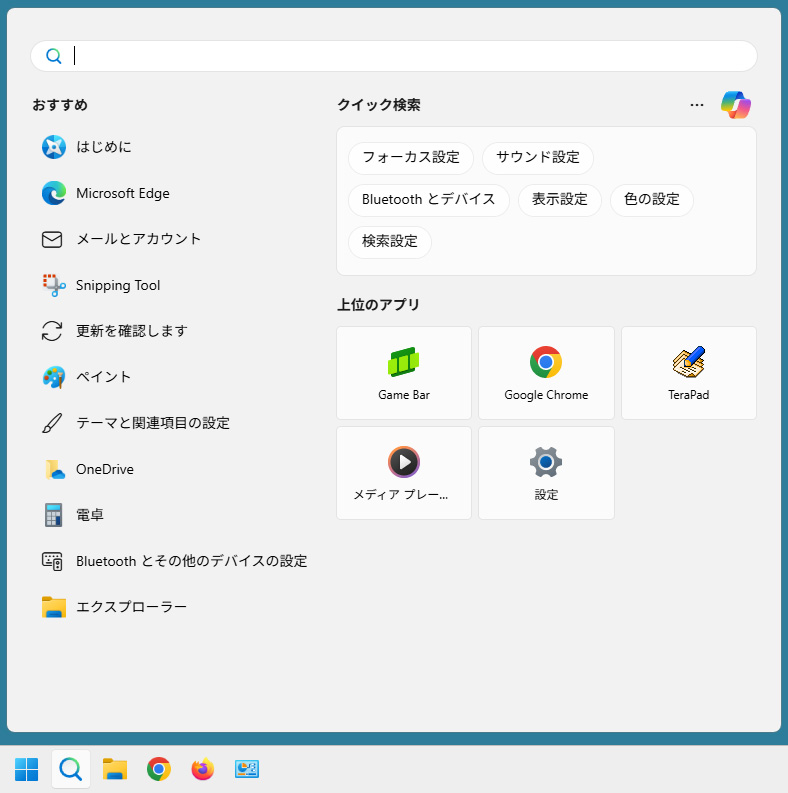Open Google Chrome tile in top apps
Image resolution: width=788 pixels, height=793 pixels.
(x=546, y=373)
